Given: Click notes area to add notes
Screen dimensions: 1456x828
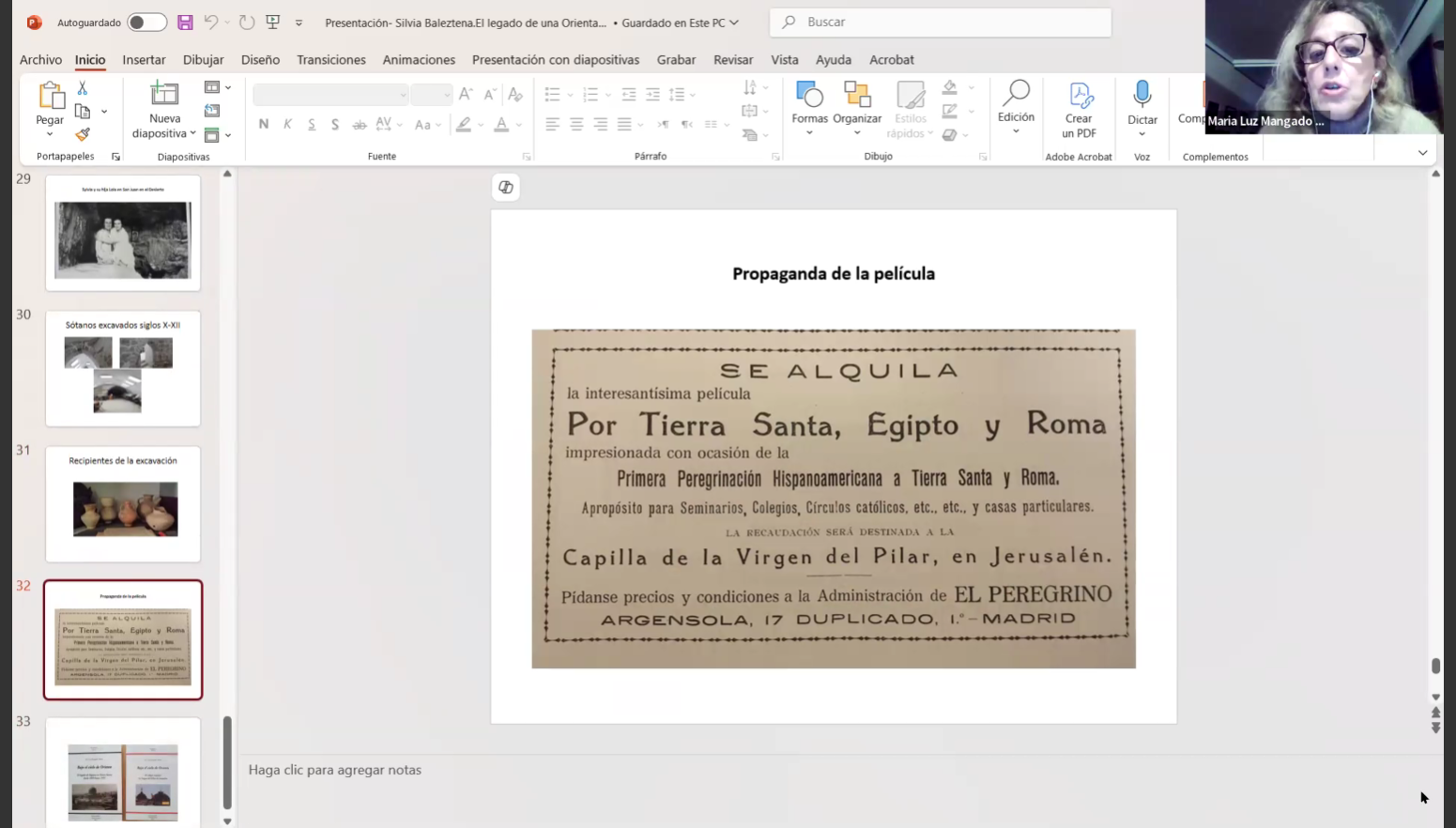Looking at the screenshot, I should pos(334,770).
